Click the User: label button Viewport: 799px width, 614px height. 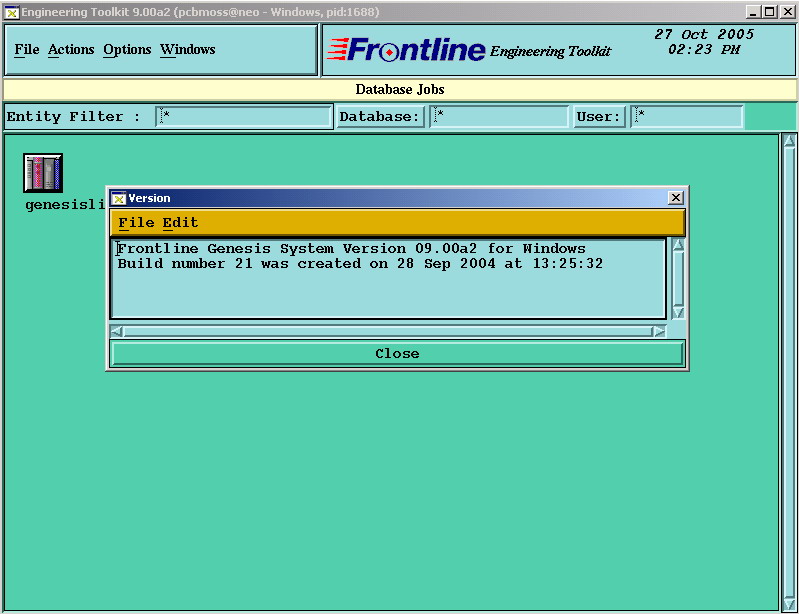599,117
